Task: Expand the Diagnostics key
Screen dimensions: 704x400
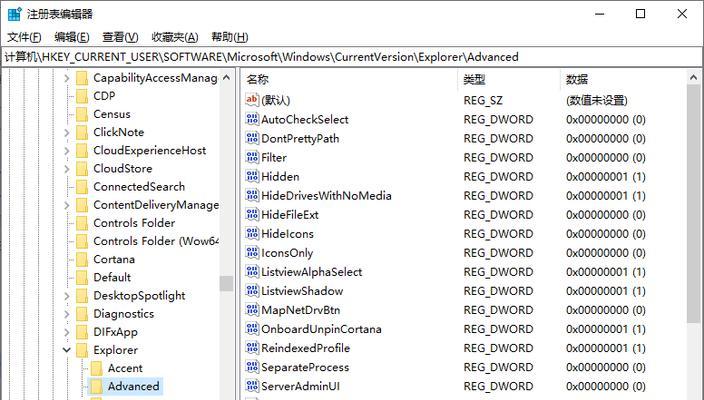Action: tap(67, 314)
